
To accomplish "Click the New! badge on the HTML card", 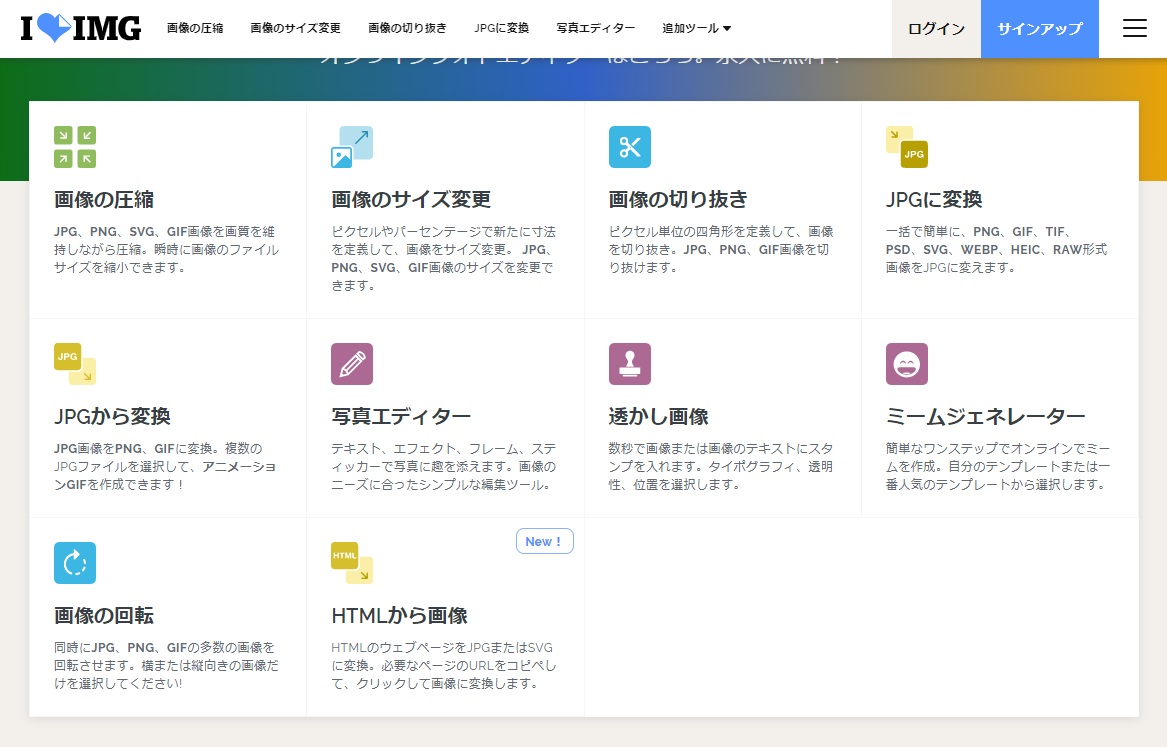I will (x=544, y=541).
